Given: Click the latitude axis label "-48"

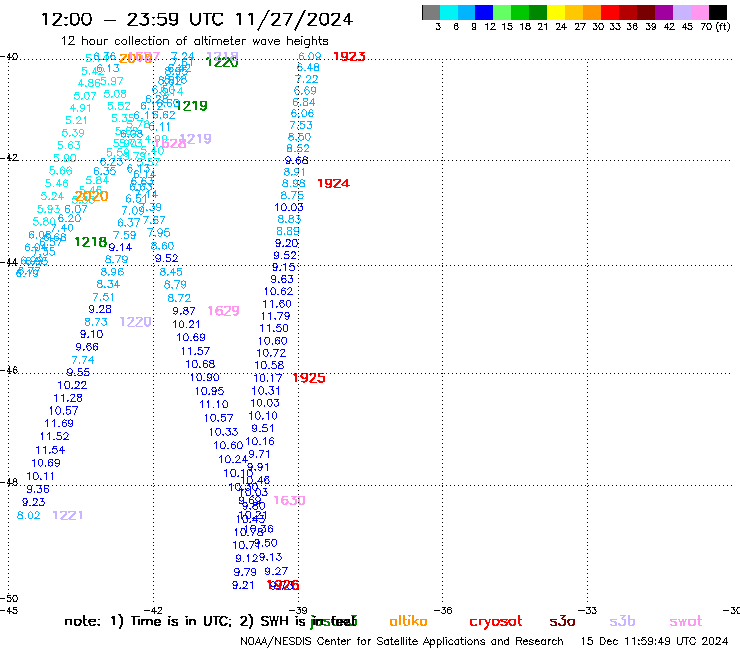Looking at the screenshot, I should point(9,482).
